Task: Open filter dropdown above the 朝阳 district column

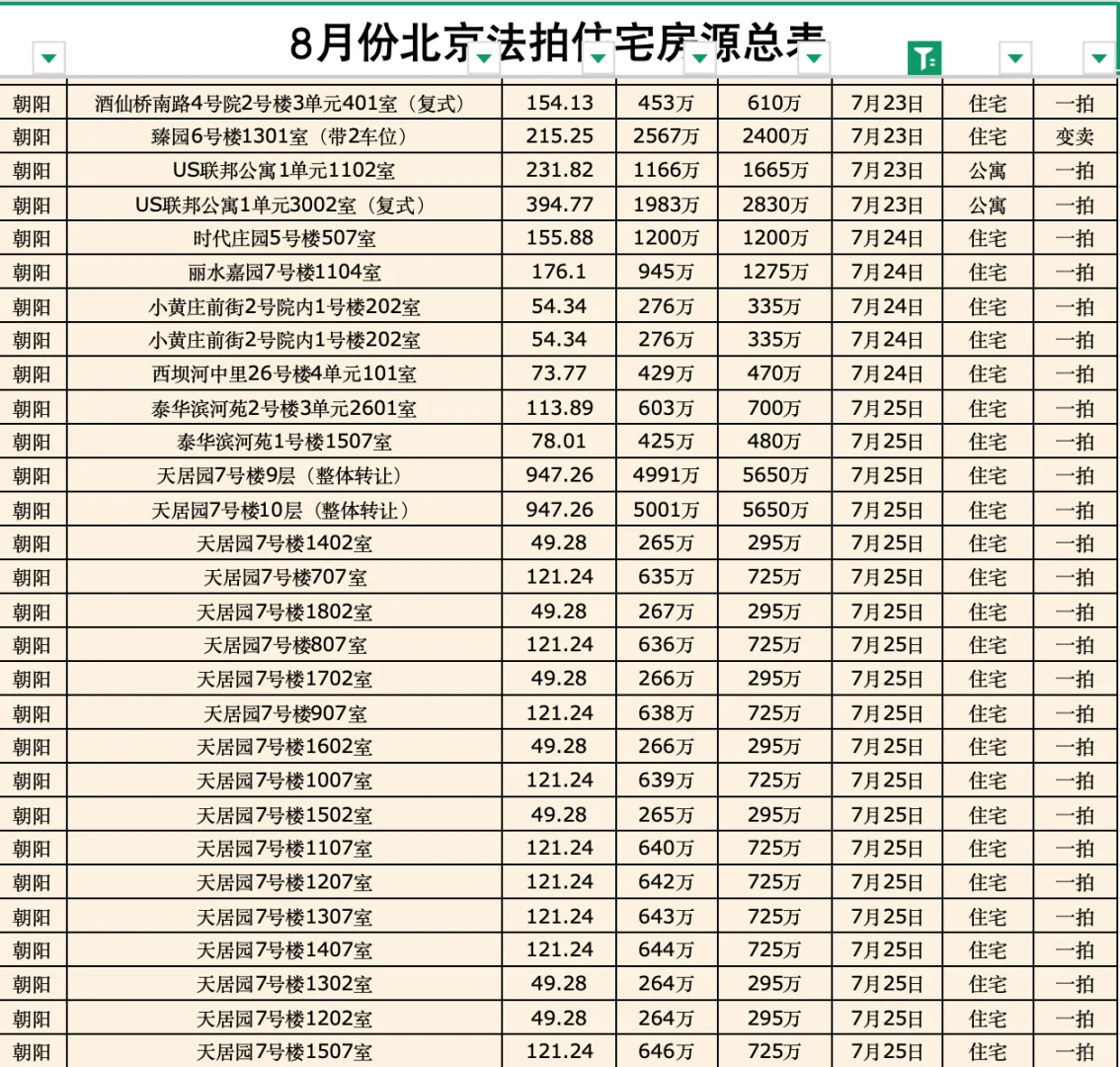Action: coord(48,58)
